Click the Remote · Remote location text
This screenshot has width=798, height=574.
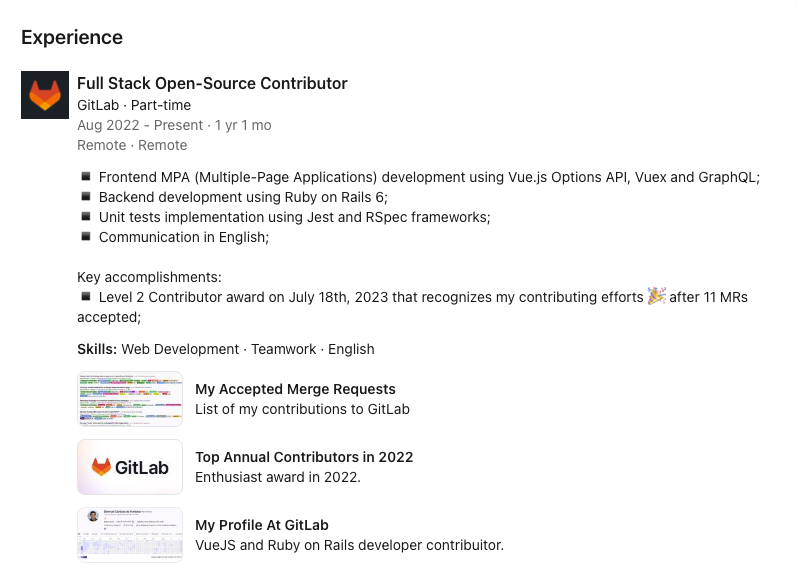pyautogui.click(x=132, y=145)
